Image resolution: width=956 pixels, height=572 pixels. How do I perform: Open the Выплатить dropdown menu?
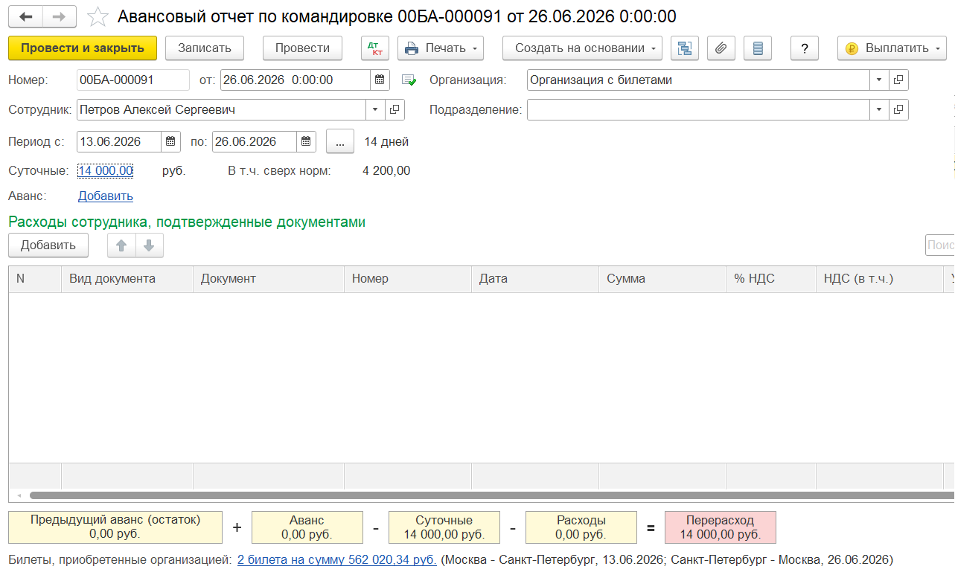[892, 48]
